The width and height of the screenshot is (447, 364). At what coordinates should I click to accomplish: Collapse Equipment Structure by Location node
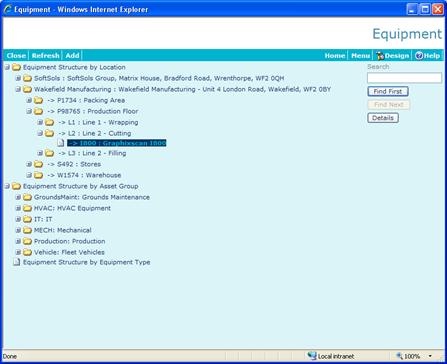tap(7, 67)
